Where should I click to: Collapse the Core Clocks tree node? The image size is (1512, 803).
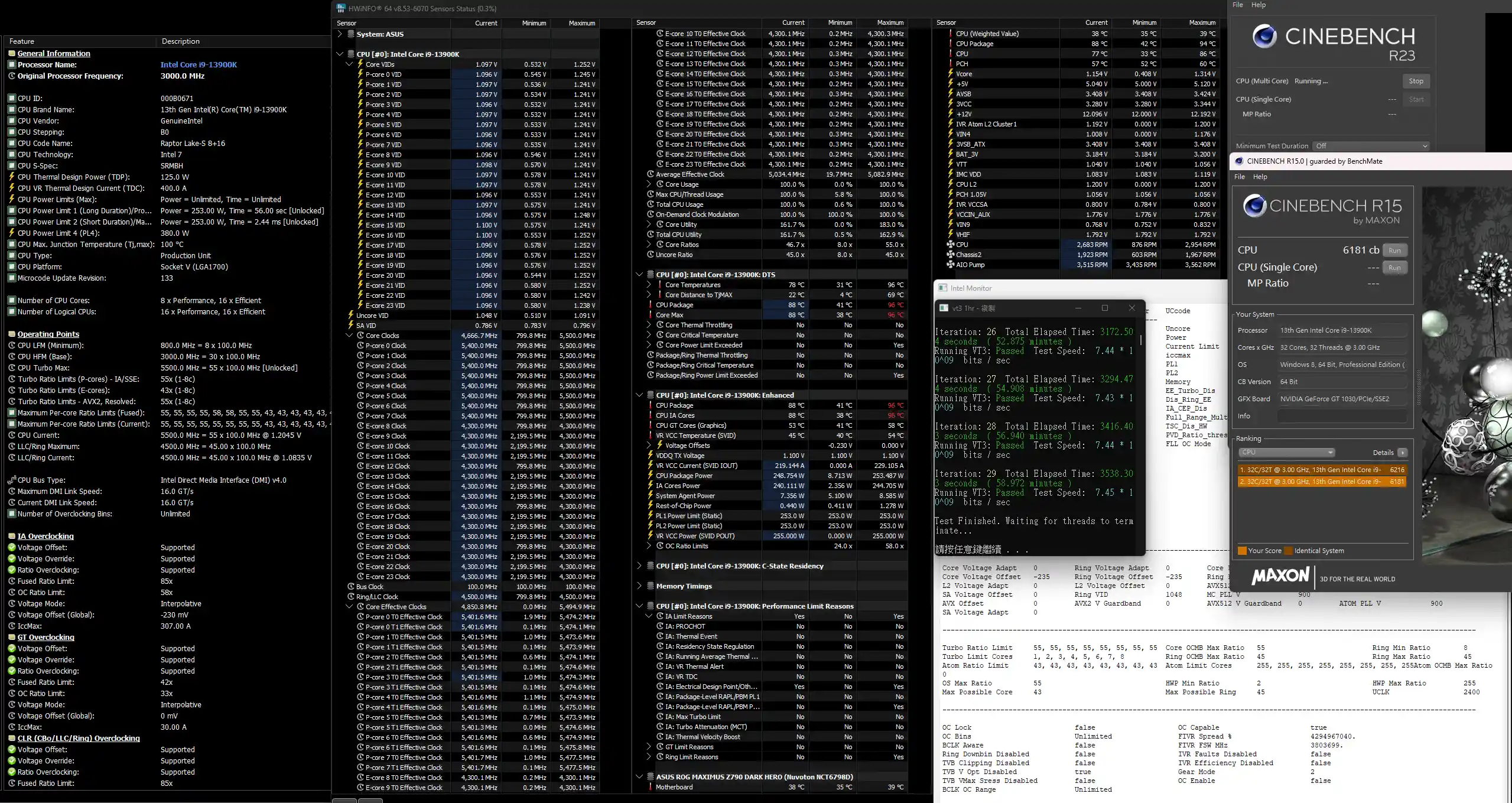[x=349, y=336]
